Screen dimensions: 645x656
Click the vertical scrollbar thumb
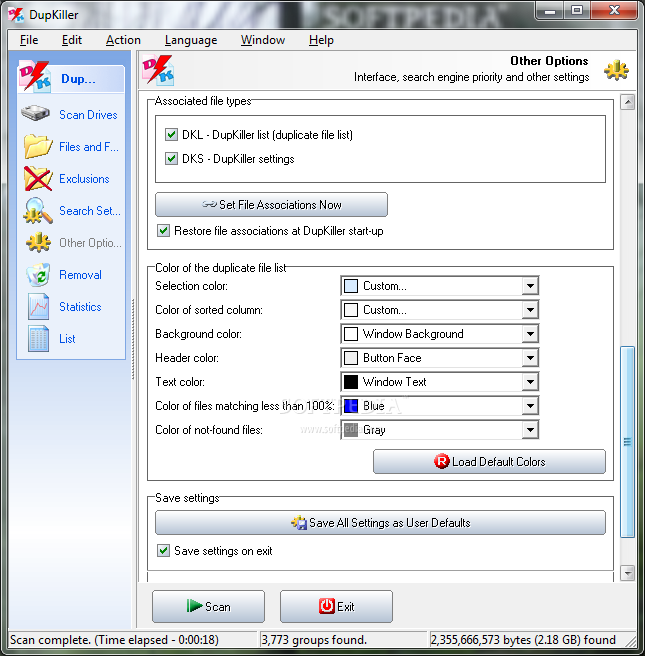pos(627,441)
